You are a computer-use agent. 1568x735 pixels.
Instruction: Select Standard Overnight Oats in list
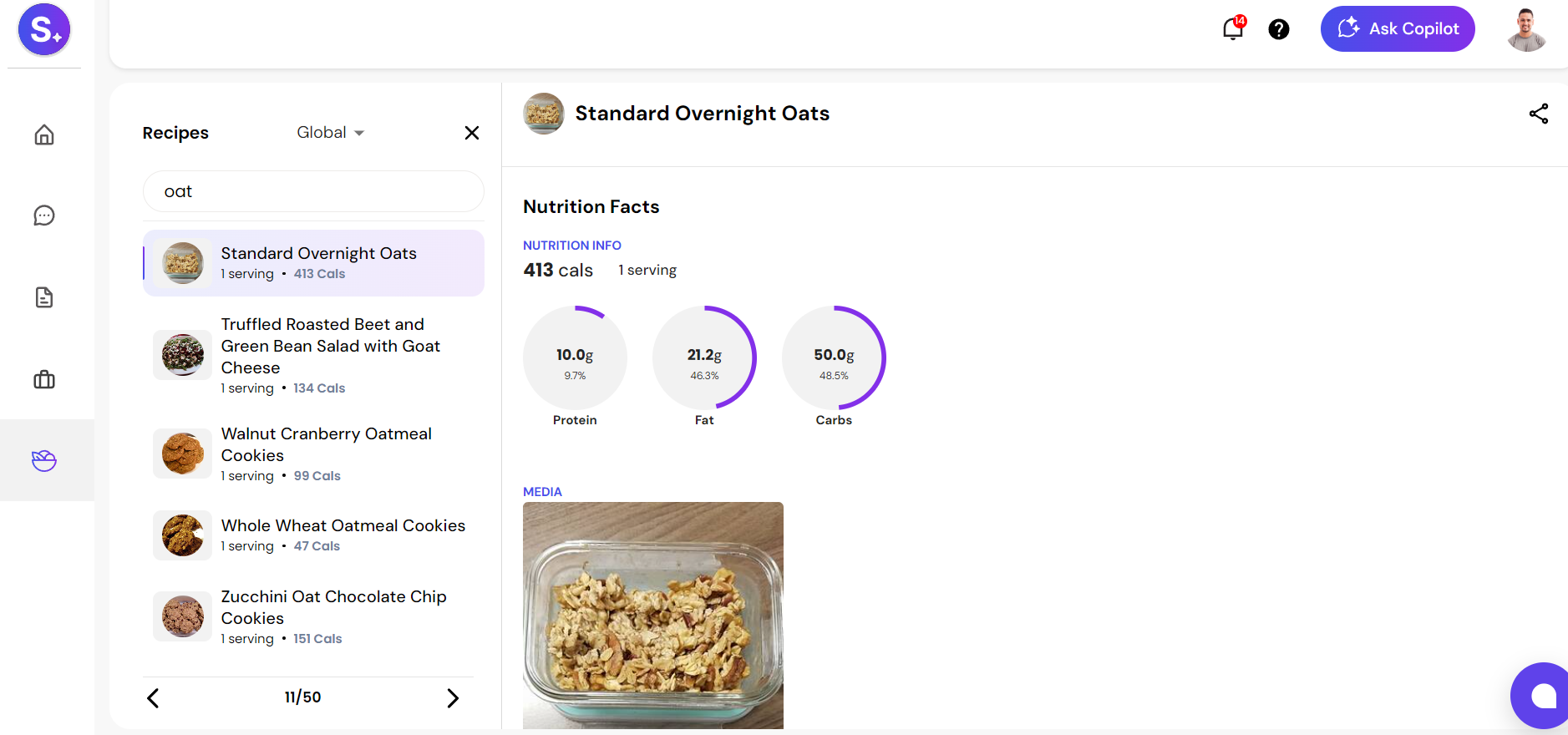point(313,263)
